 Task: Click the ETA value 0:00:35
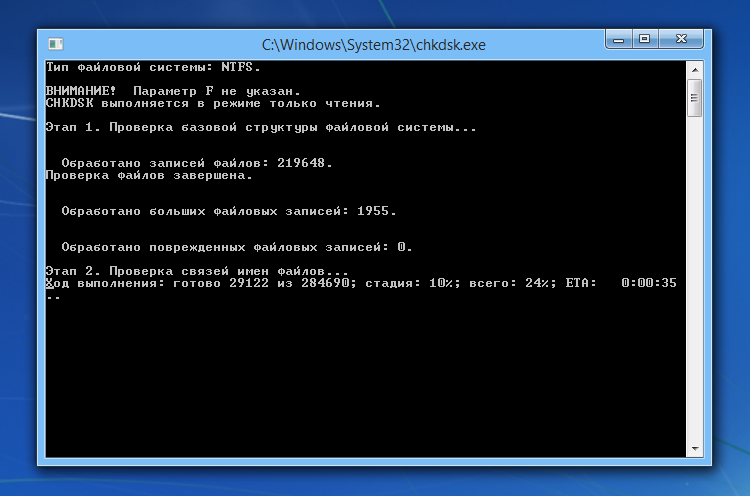[649, 283]
